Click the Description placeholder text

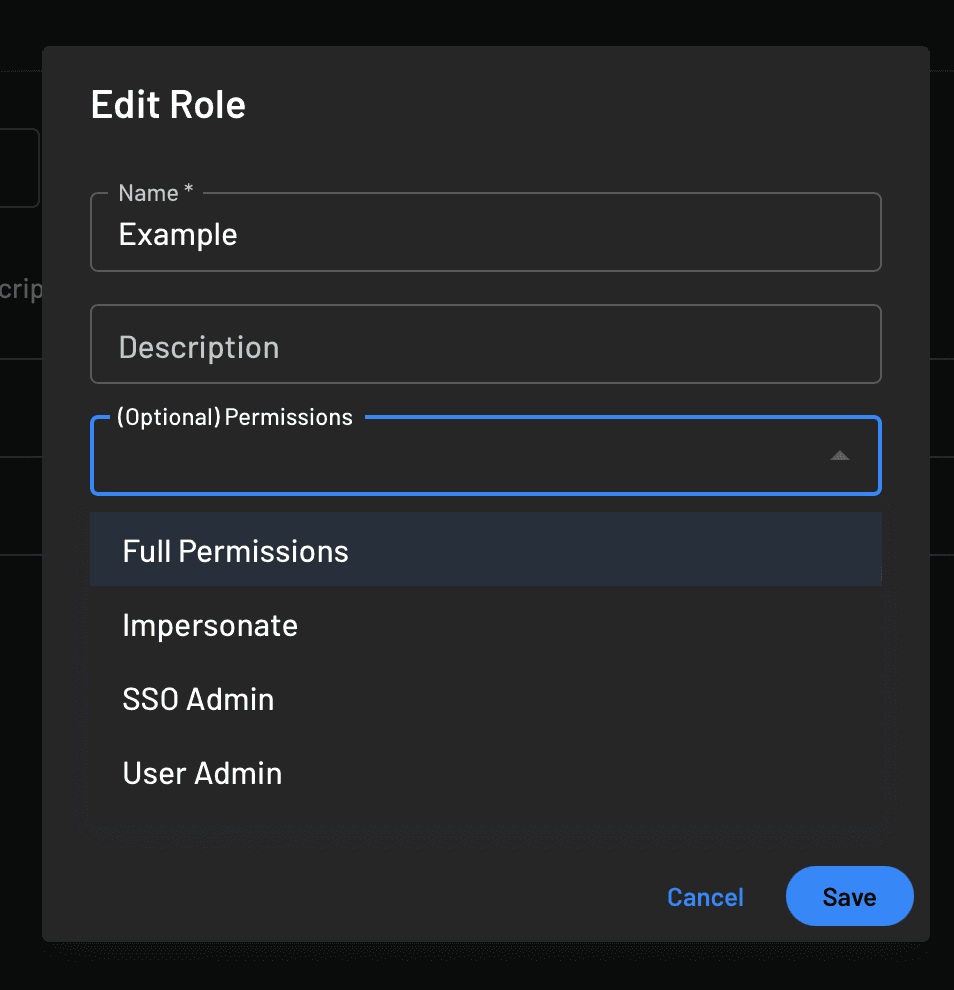[x=198, y=346]
